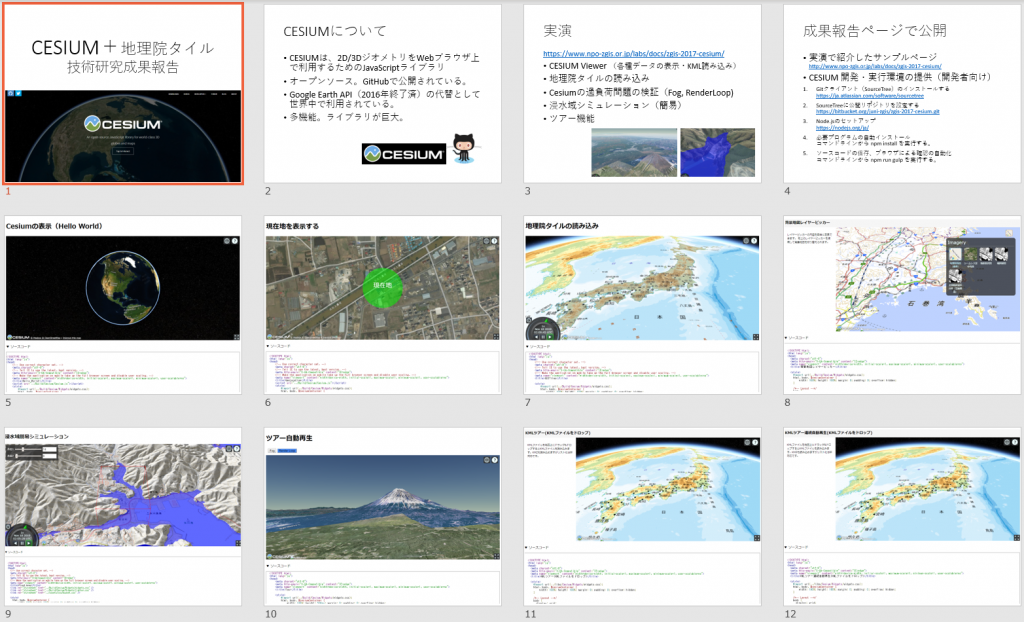The width and height of the screenshot is (1024, 622).
Task: Click the Twitter icon on the title slide
Action: click(18, 93)
